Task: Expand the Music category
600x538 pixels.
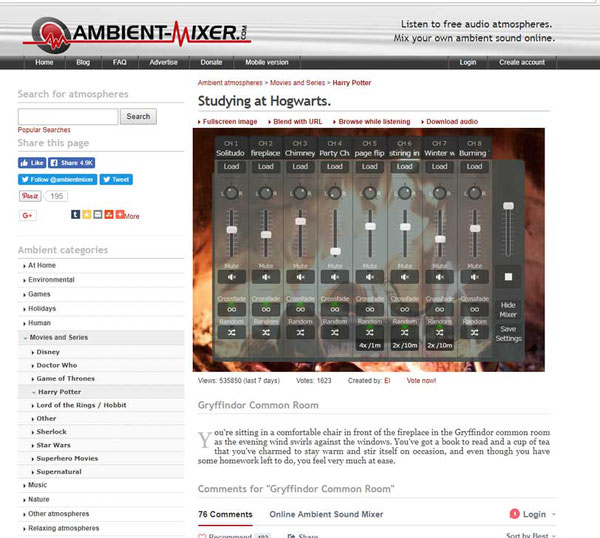Action: coord(38,485)
